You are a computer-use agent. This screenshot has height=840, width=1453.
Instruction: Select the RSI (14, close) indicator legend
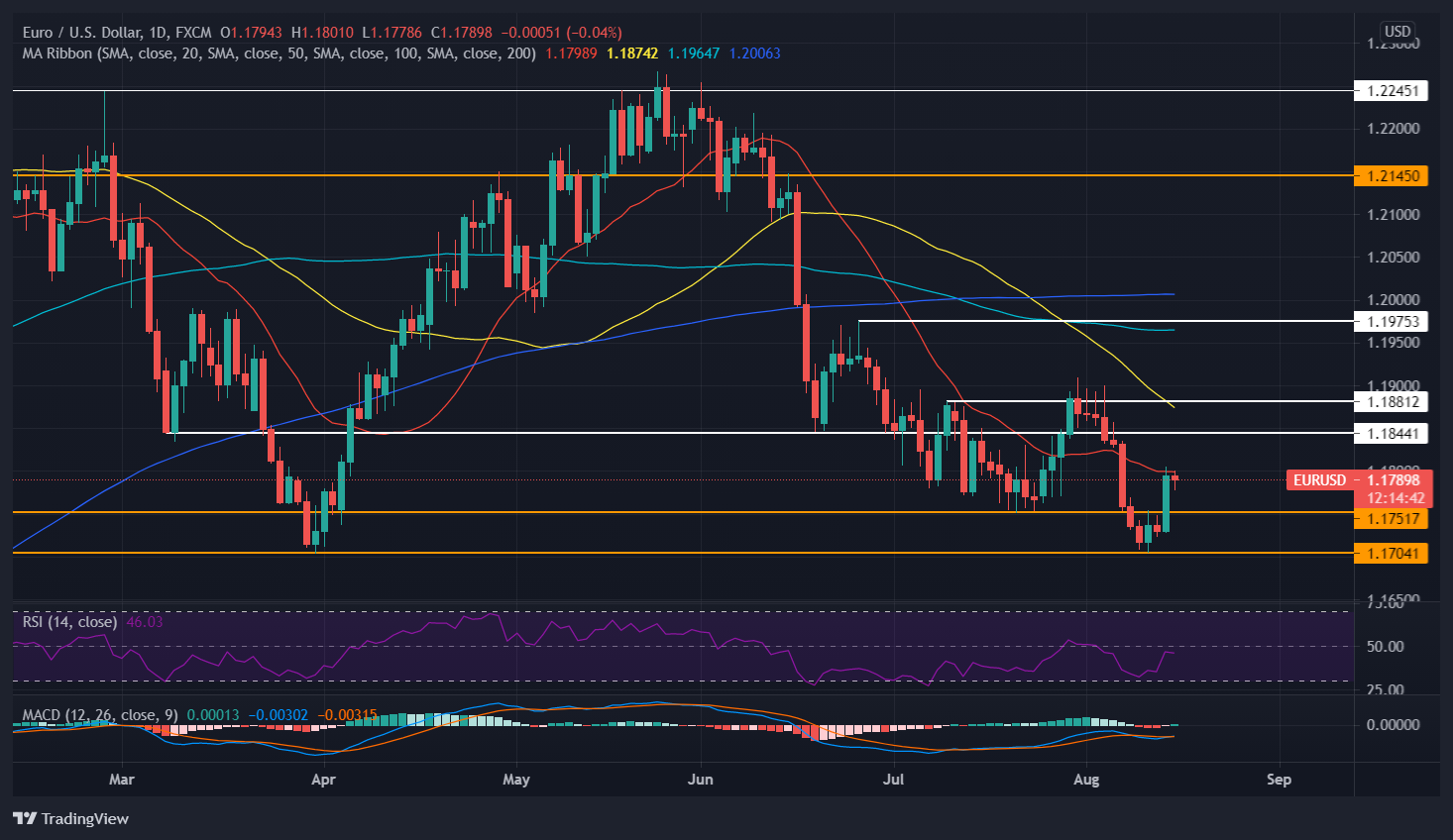pos(69,622)
